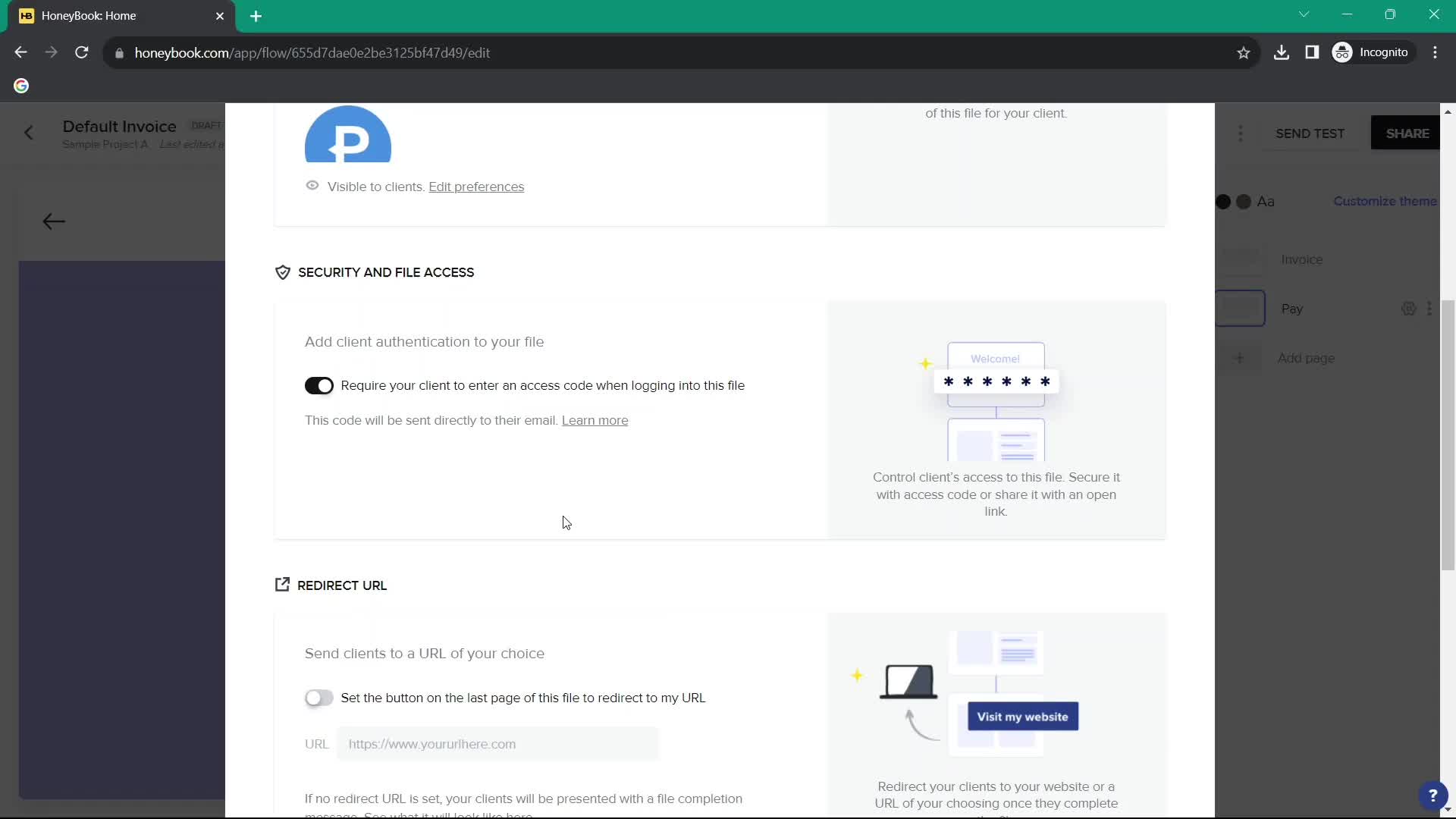The height and width of the screenshot is (819, 1456).
Task: Select the Invoice page
Action: coord(1302,259)
